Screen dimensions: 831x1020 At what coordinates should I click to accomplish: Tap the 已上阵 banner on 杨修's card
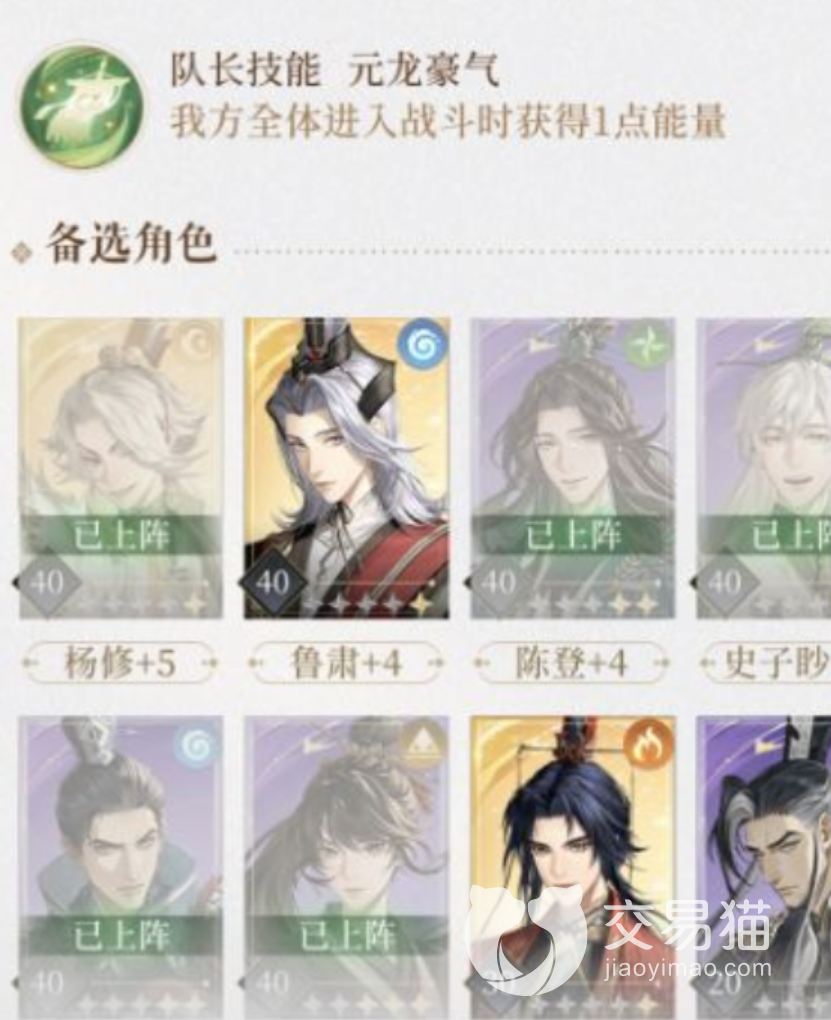tap(121, 536)
